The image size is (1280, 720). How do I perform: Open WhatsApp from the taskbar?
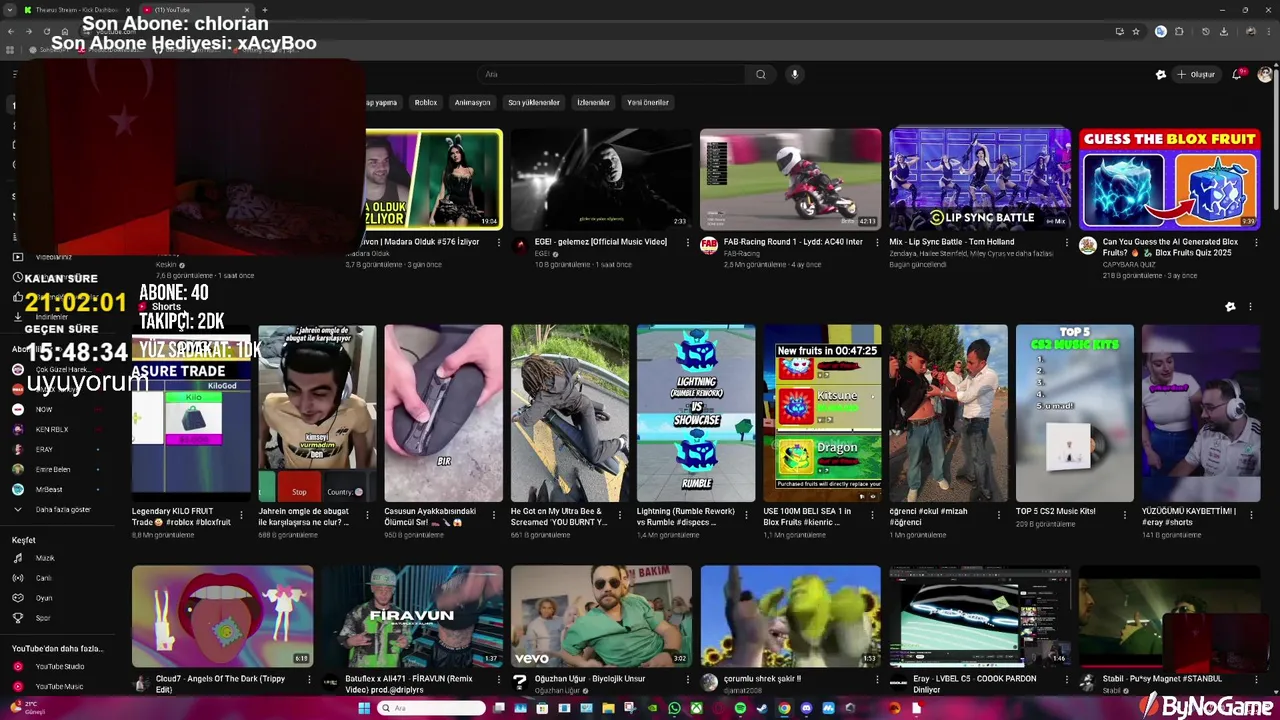click(674, 708)
